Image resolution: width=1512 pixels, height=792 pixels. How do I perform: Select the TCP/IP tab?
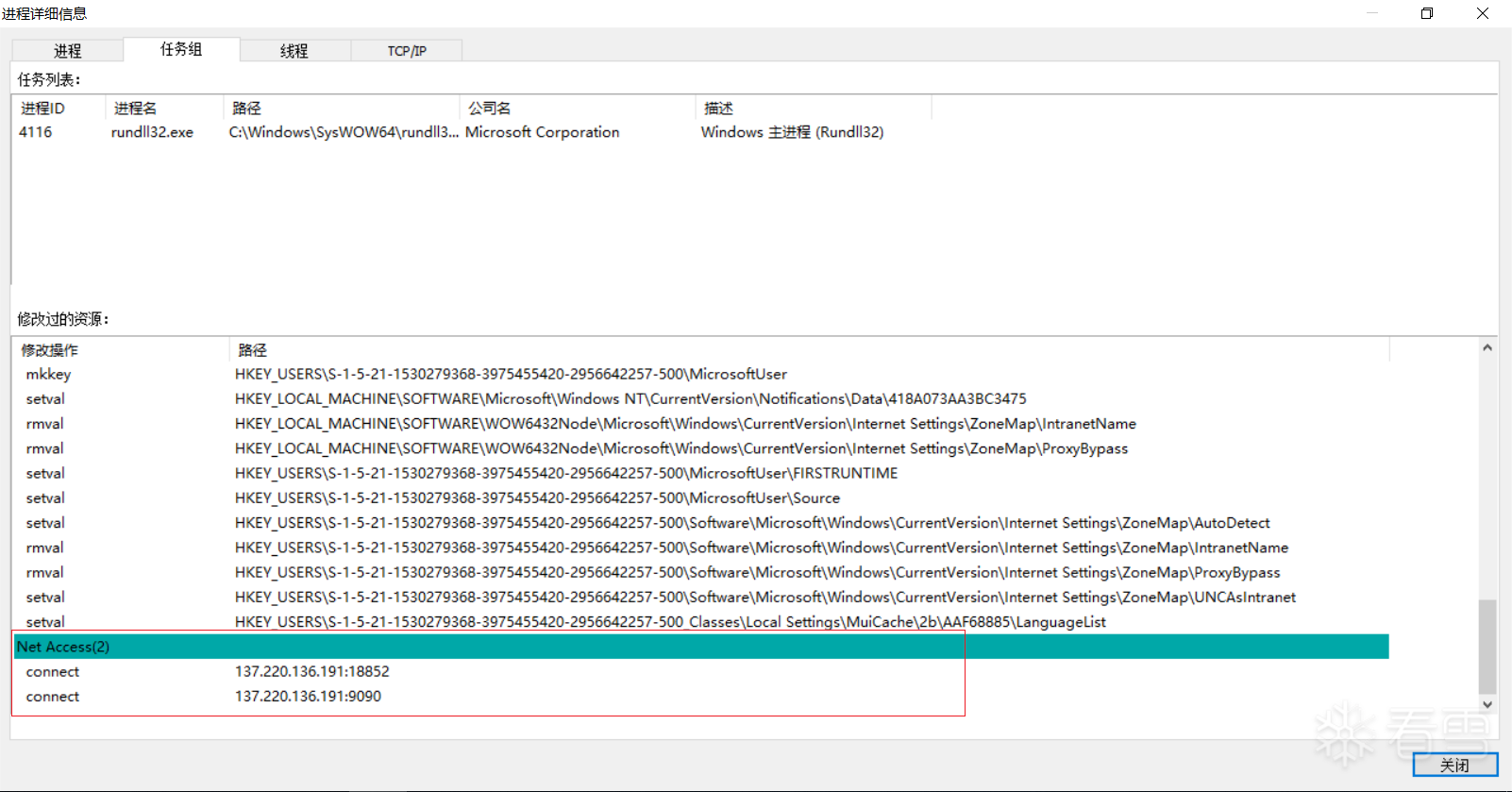point(407,51)
